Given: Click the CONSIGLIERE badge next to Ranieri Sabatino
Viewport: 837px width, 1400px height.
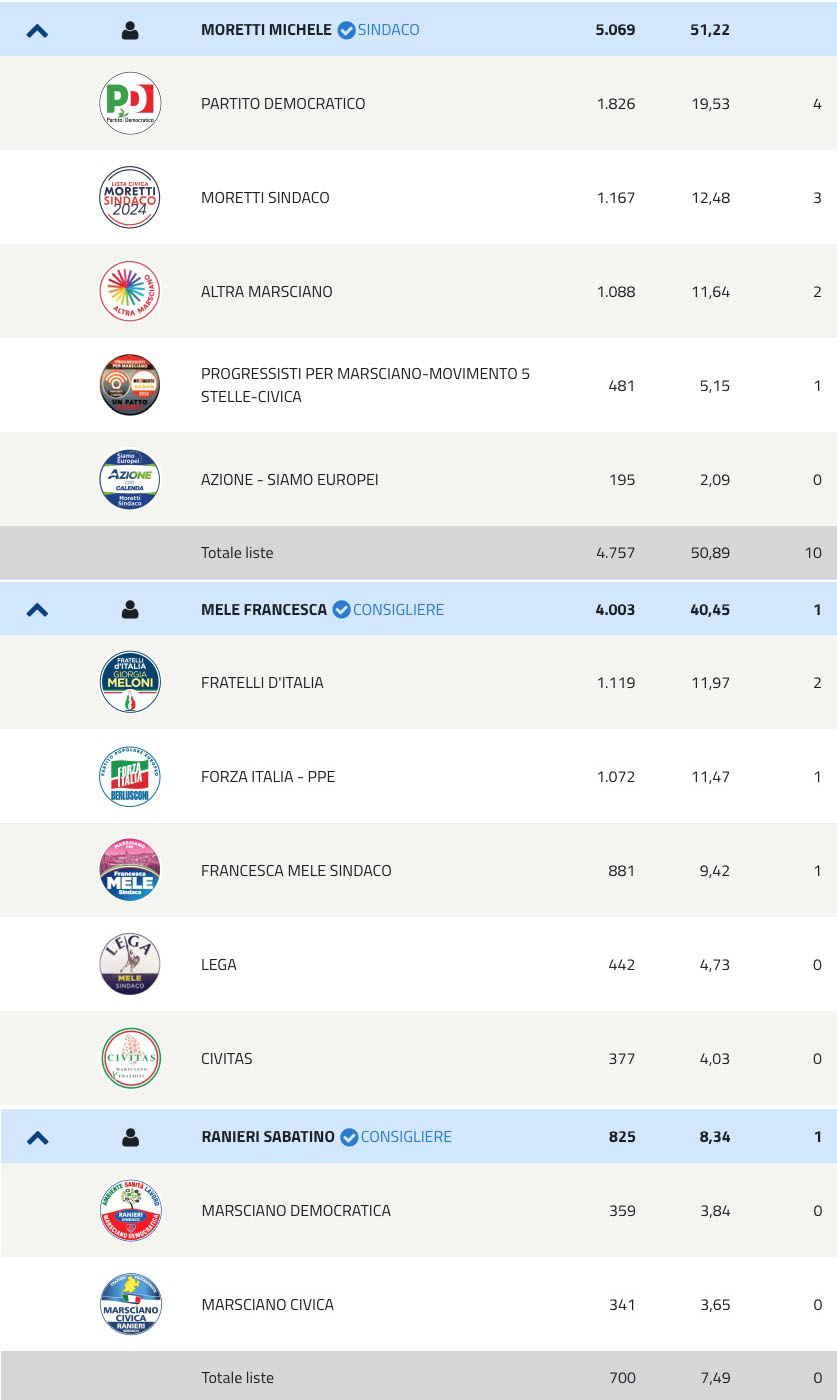Looking at the screenshot, I should click(x=396, y=1137).
